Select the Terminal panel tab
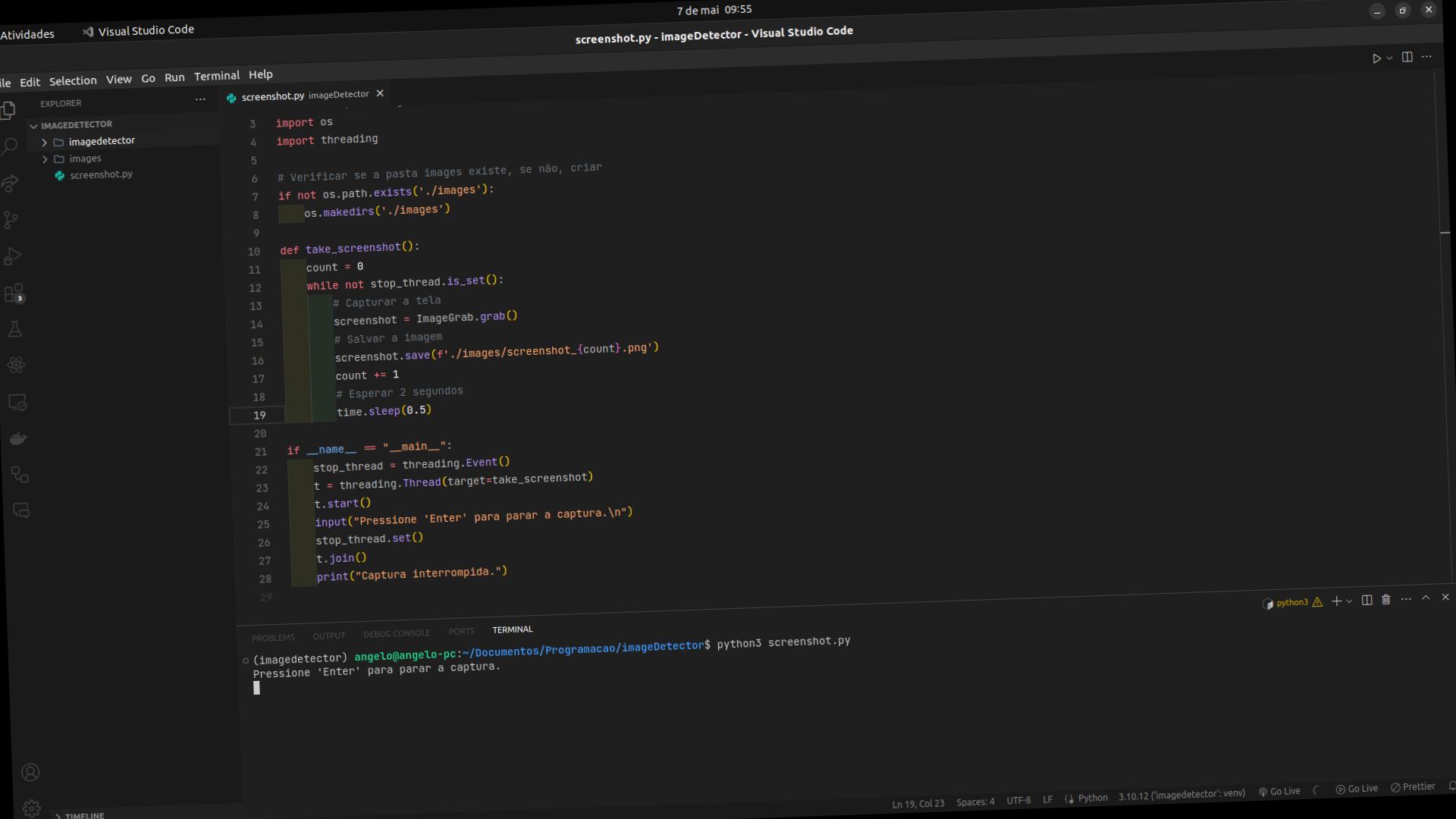Viewport: 1456px width, 819px height. point(513,629)
